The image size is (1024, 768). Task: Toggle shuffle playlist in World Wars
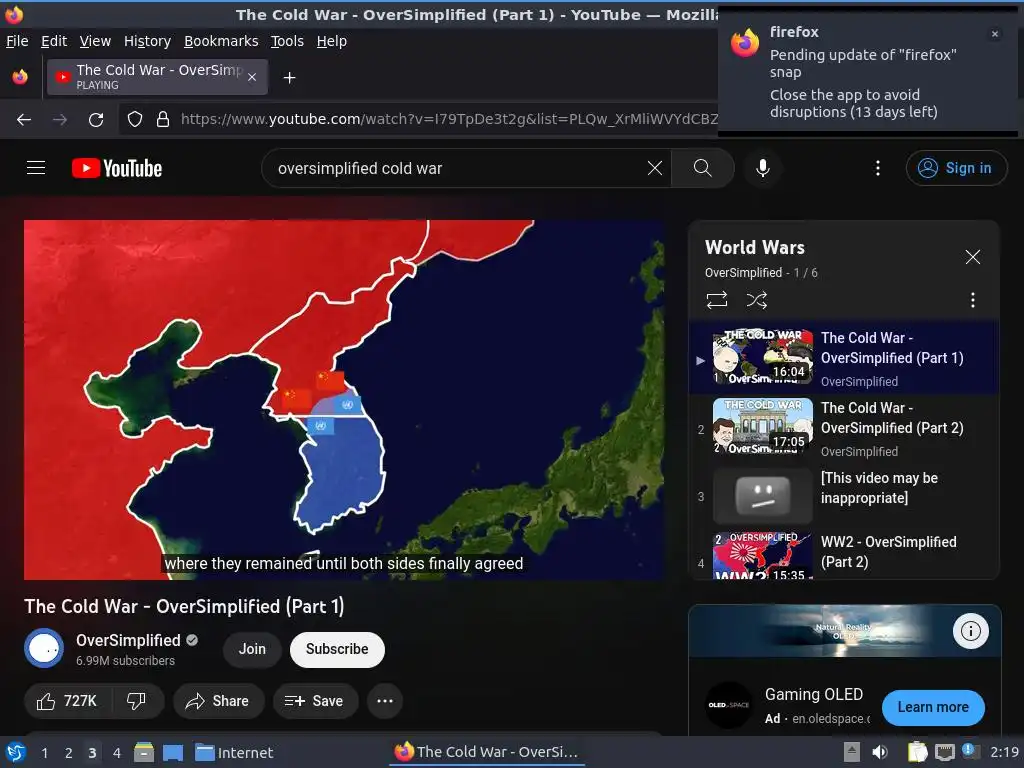756,300
